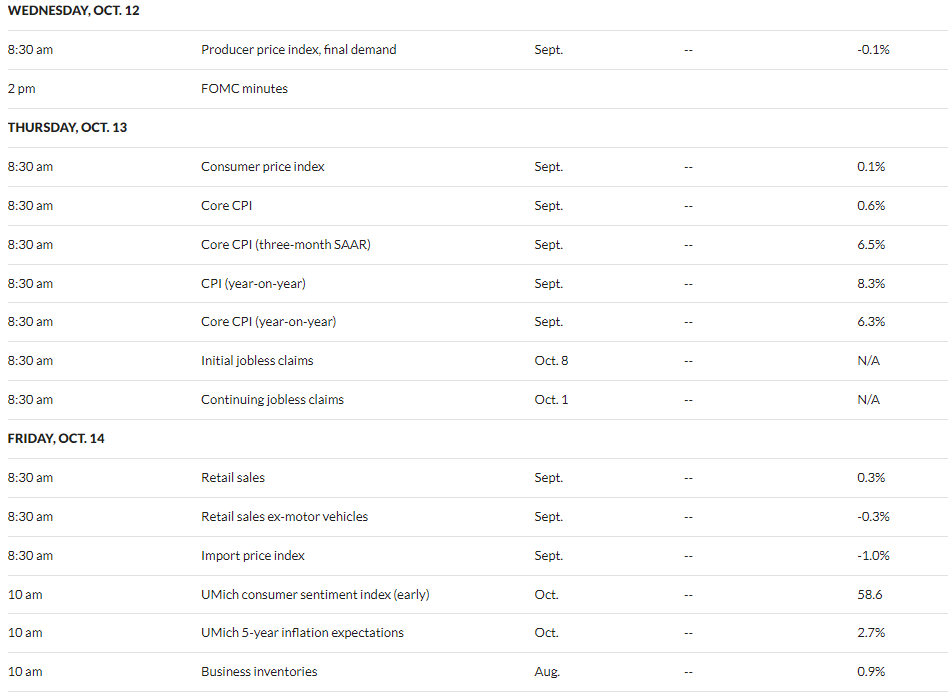Select the Retail sales report
This screenshot has height=700, width=950.
click(x=233, y=478)
